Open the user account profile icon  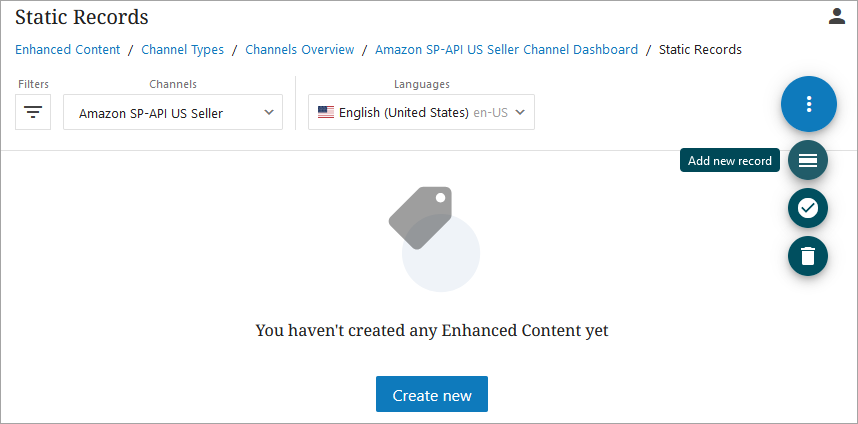(x=837, y=16)
